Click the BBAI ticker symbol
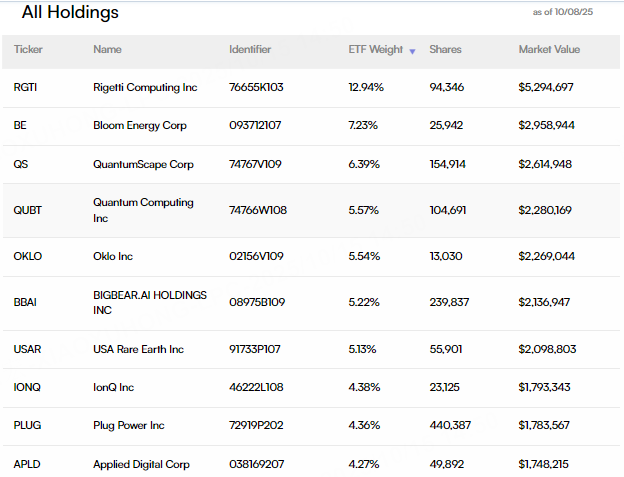The width and height of the screenshot is (624, 477). point(25,302)
